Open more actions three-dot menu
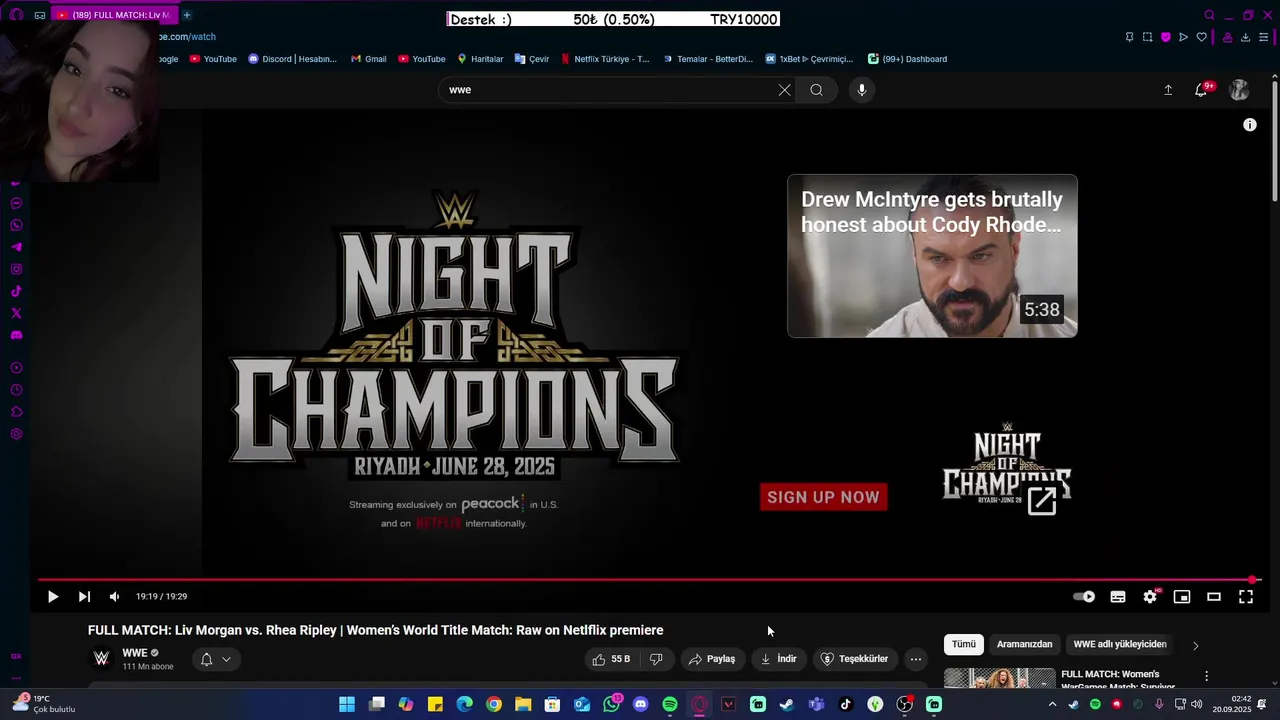The image size is (1280, 720). coord(916,659)
